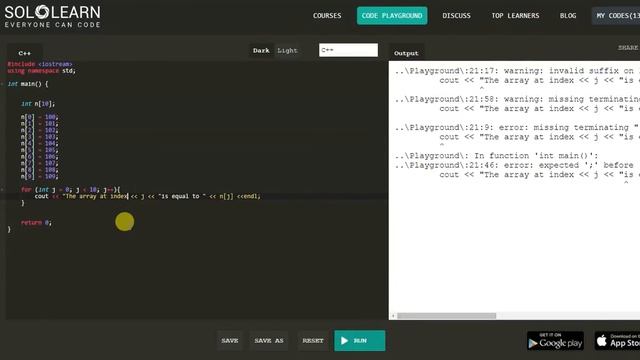Click the 'using namespace std;' line
The width and height of the screenshot is (640, 360).
[x=41, y=71]
